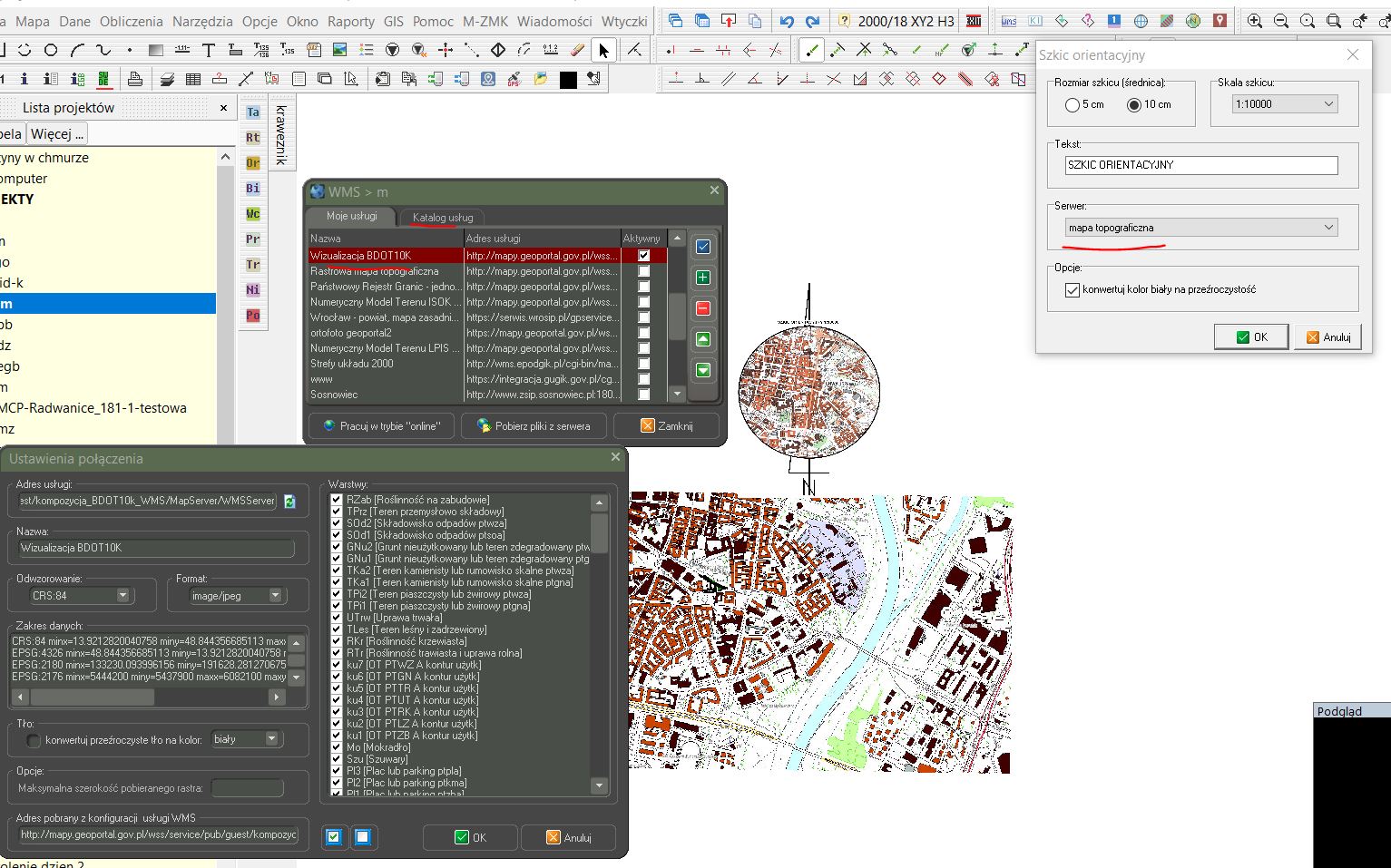Open the Narzędzia menu
The height and width of the screenshot is (868, 1391).
202,21
